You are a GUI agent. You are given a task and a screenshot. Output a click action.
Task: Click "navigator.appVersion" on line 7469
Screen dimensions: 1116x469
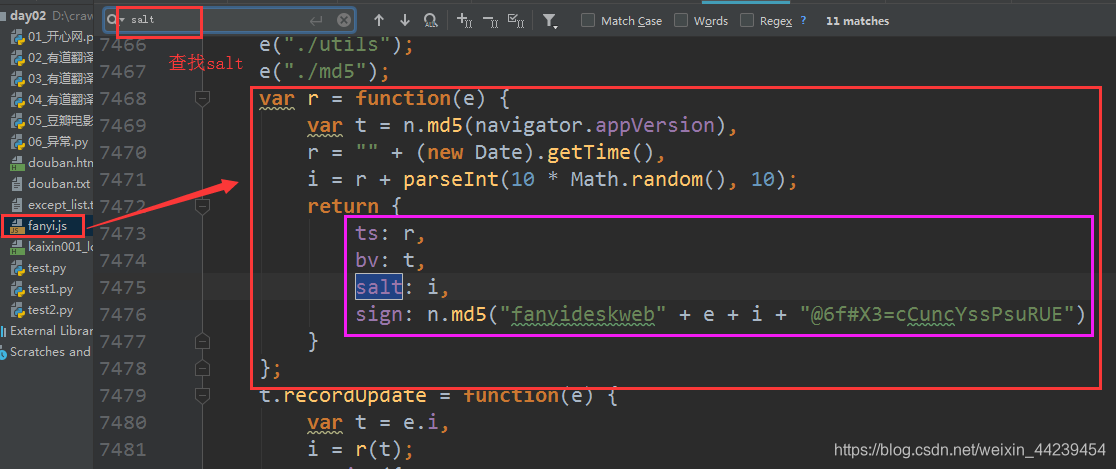pyautogui.click(x=594, y=125)
